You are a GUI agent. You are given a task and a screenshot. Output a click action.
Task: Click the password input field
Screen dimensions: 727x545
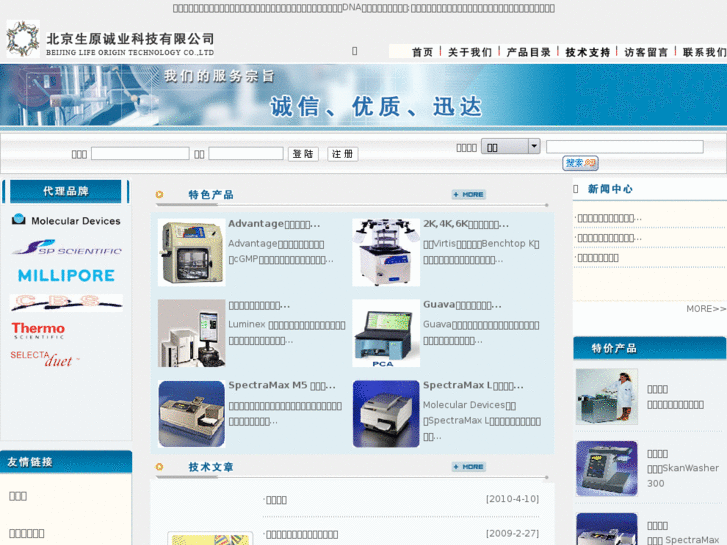(246, 154)
